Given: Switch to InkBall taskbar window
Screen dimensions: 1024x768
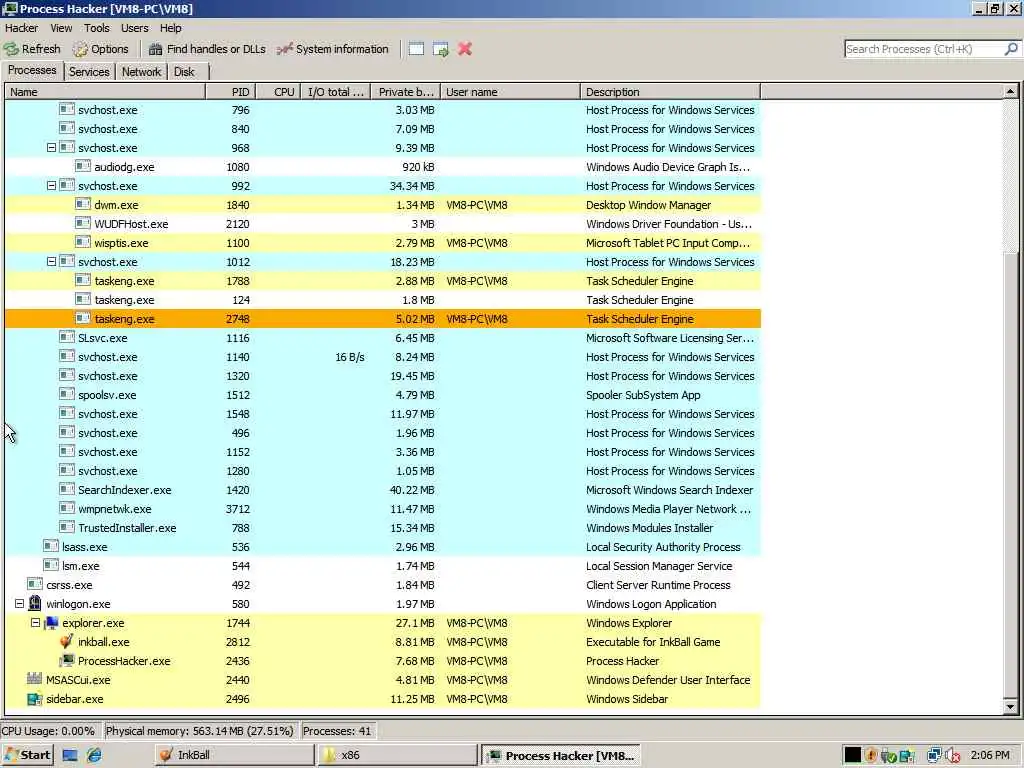Looking at the screenshot, I should click(233, 755).
